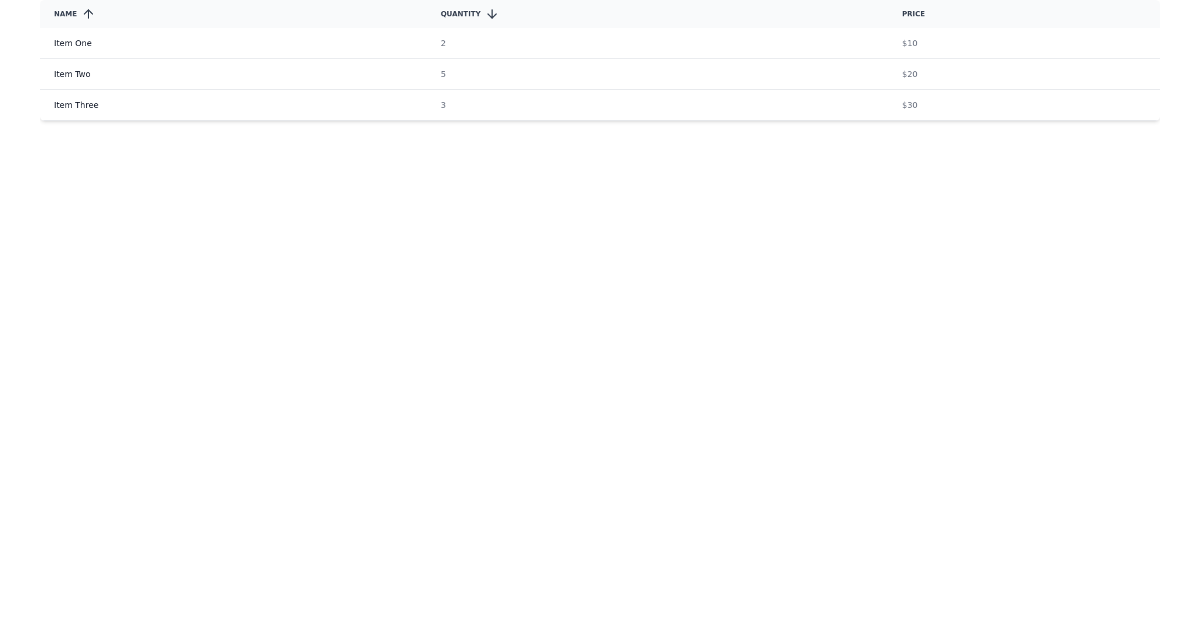Sort the table by the QUANTITY column
The width and height of the screenshot is (1200, 630).
(x=460, y=14)
